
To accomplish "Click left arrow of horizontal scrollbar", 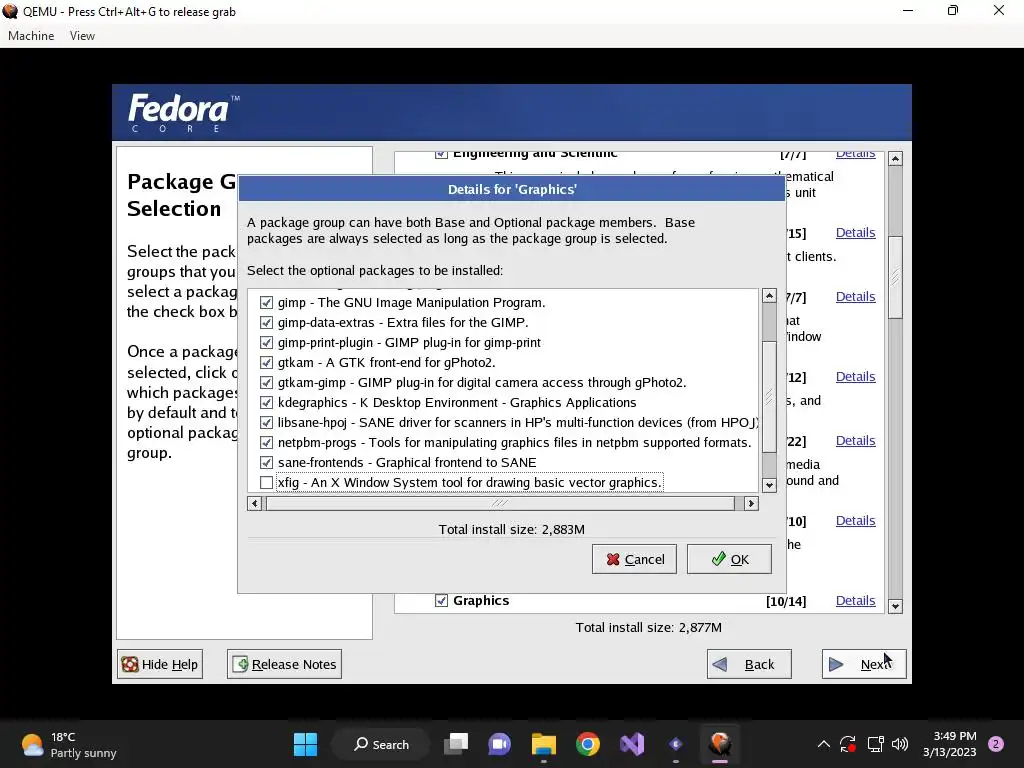I will click(255, 504).
